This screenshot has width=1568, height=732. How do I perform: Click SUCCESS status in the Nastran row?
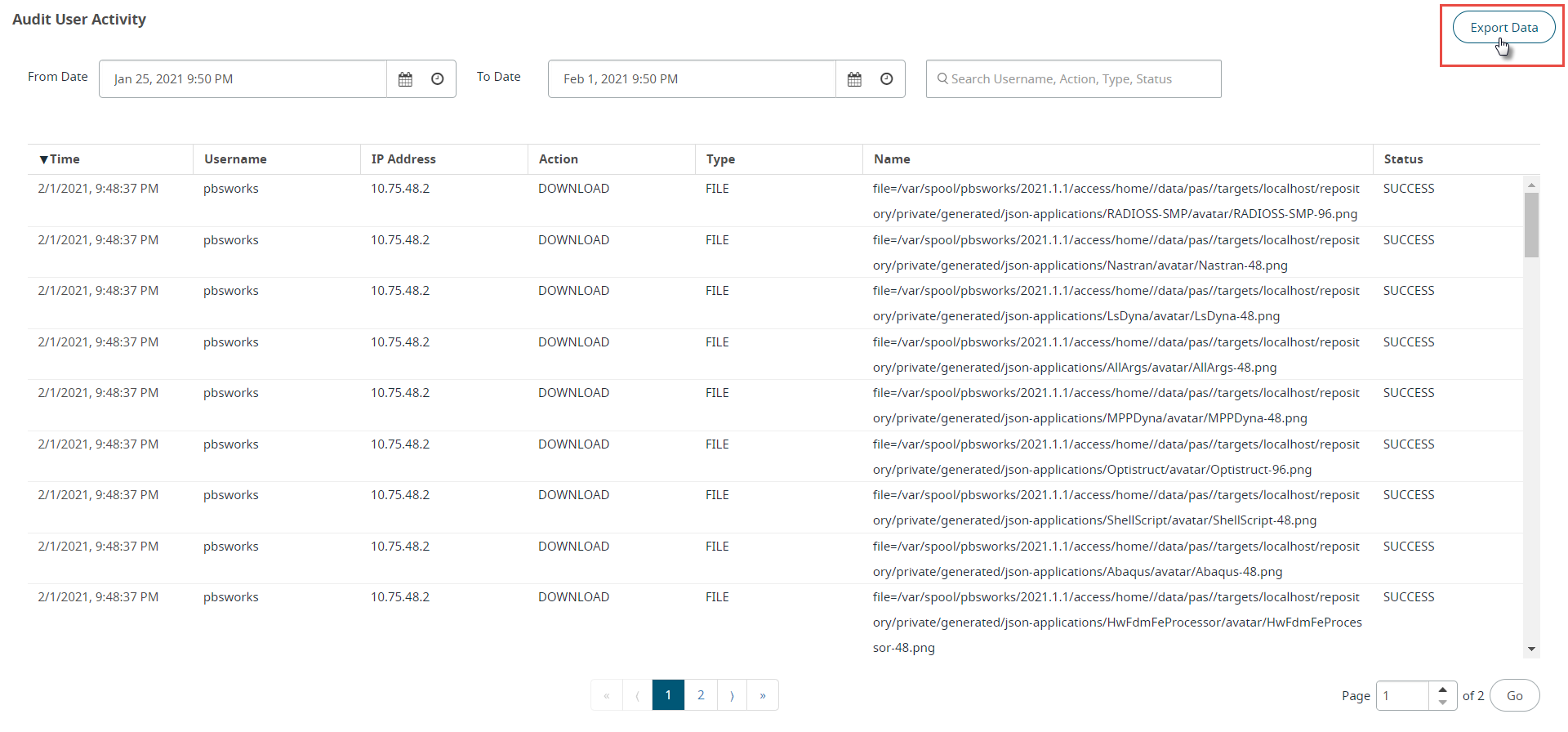[x=1409, y=240]
